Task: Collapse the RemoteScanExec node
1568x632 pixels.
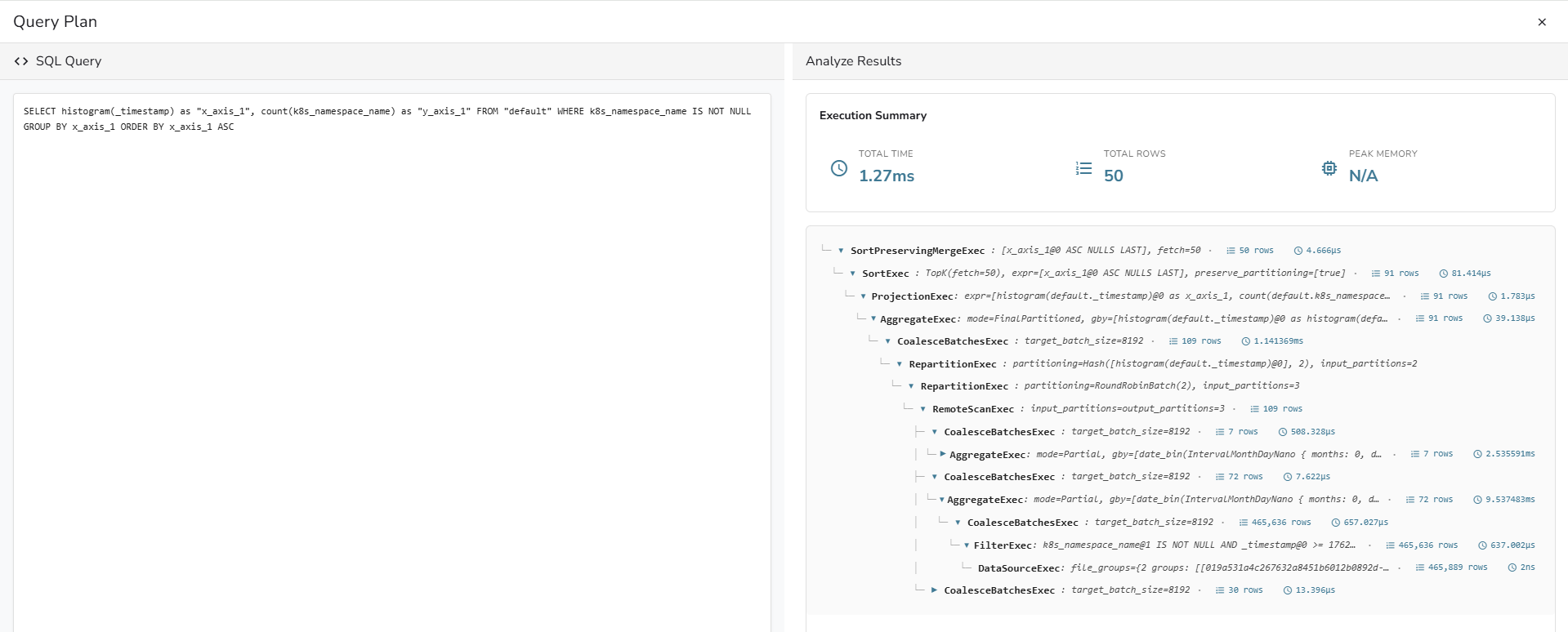Action: click(922, 409)
